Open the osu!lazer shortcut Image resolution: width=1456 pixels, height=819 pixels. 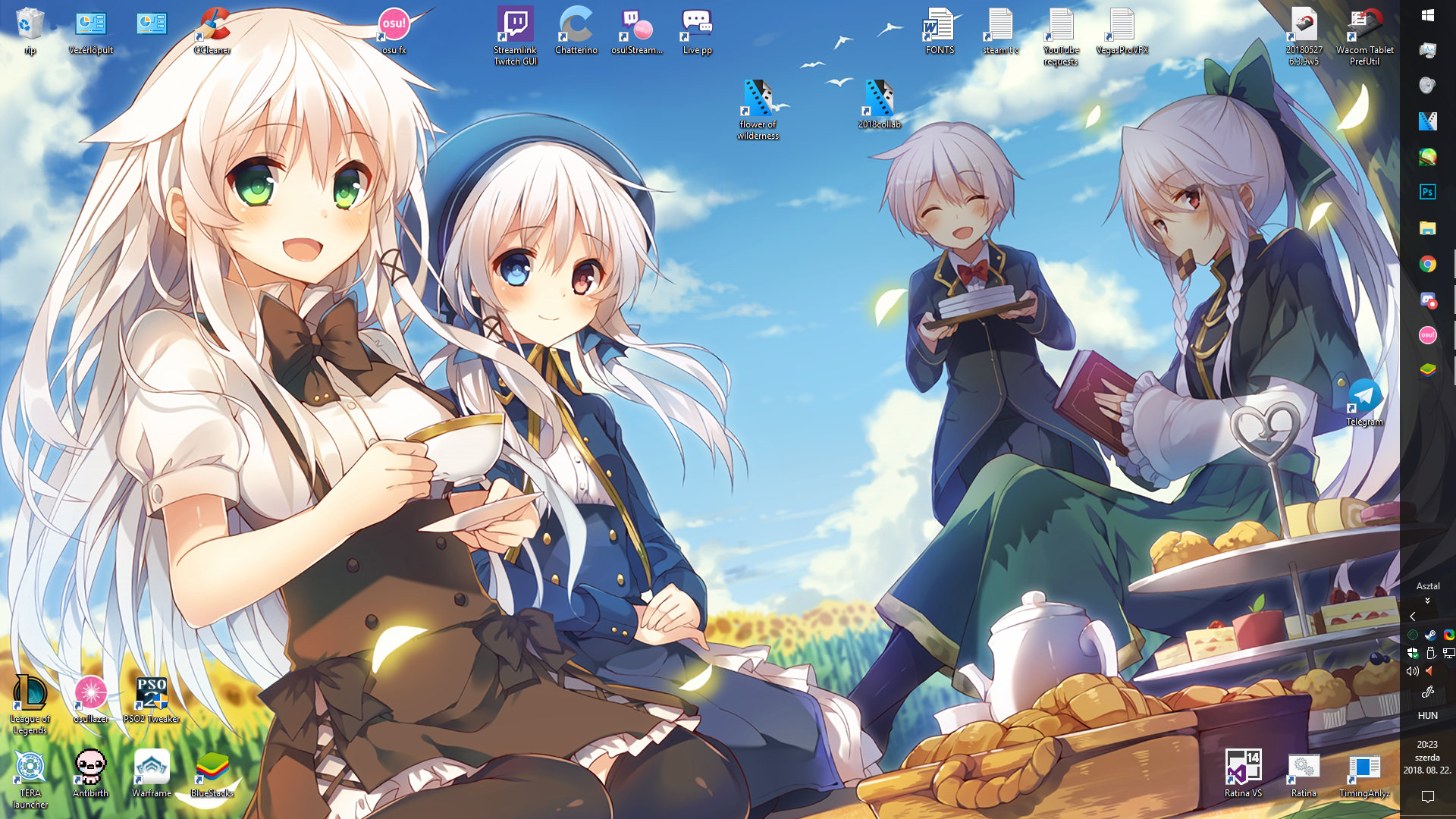(x=91, y=699)
